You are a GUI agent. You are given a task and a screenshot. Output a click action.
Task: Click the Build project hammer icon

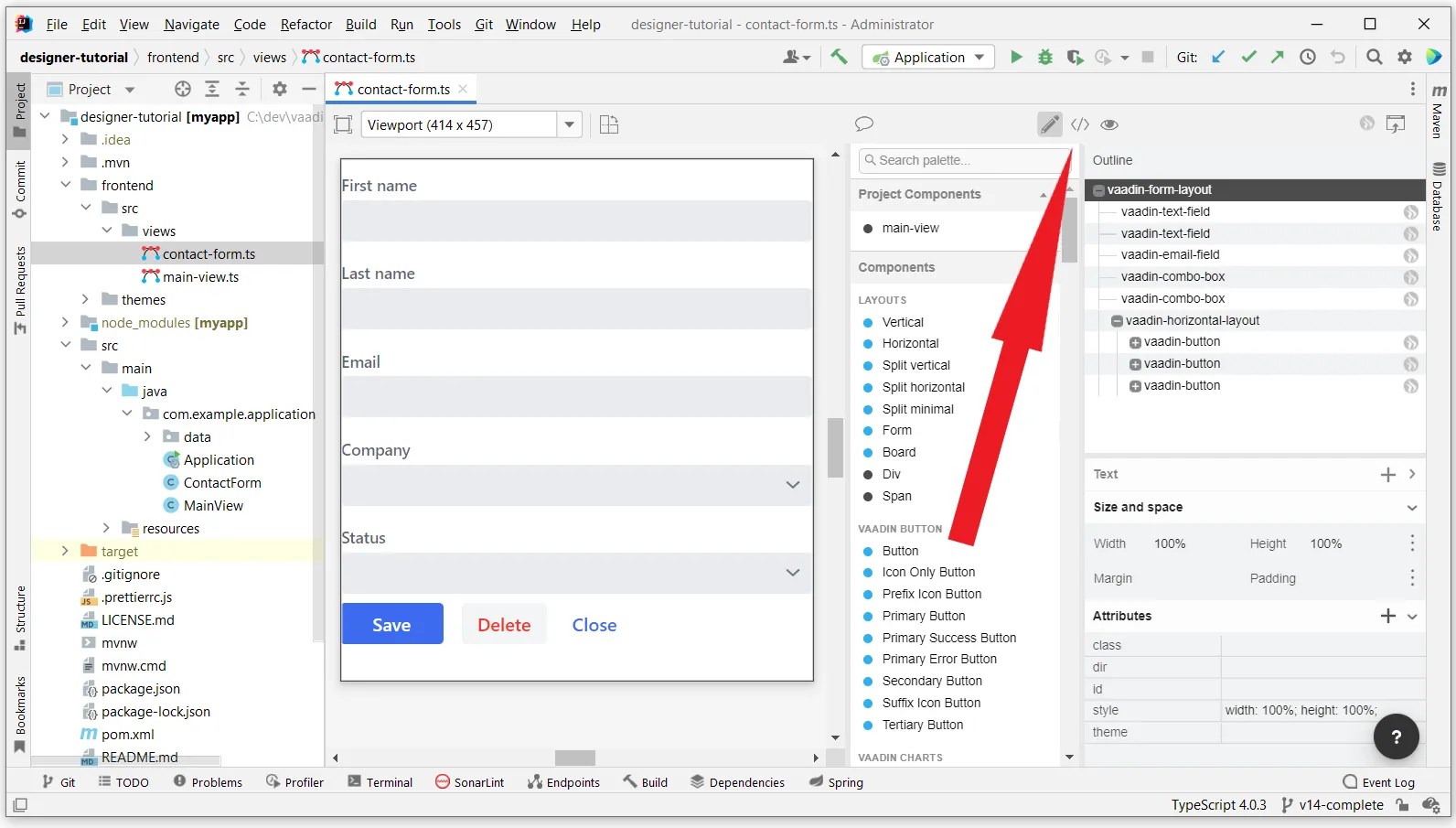[839, 57]
